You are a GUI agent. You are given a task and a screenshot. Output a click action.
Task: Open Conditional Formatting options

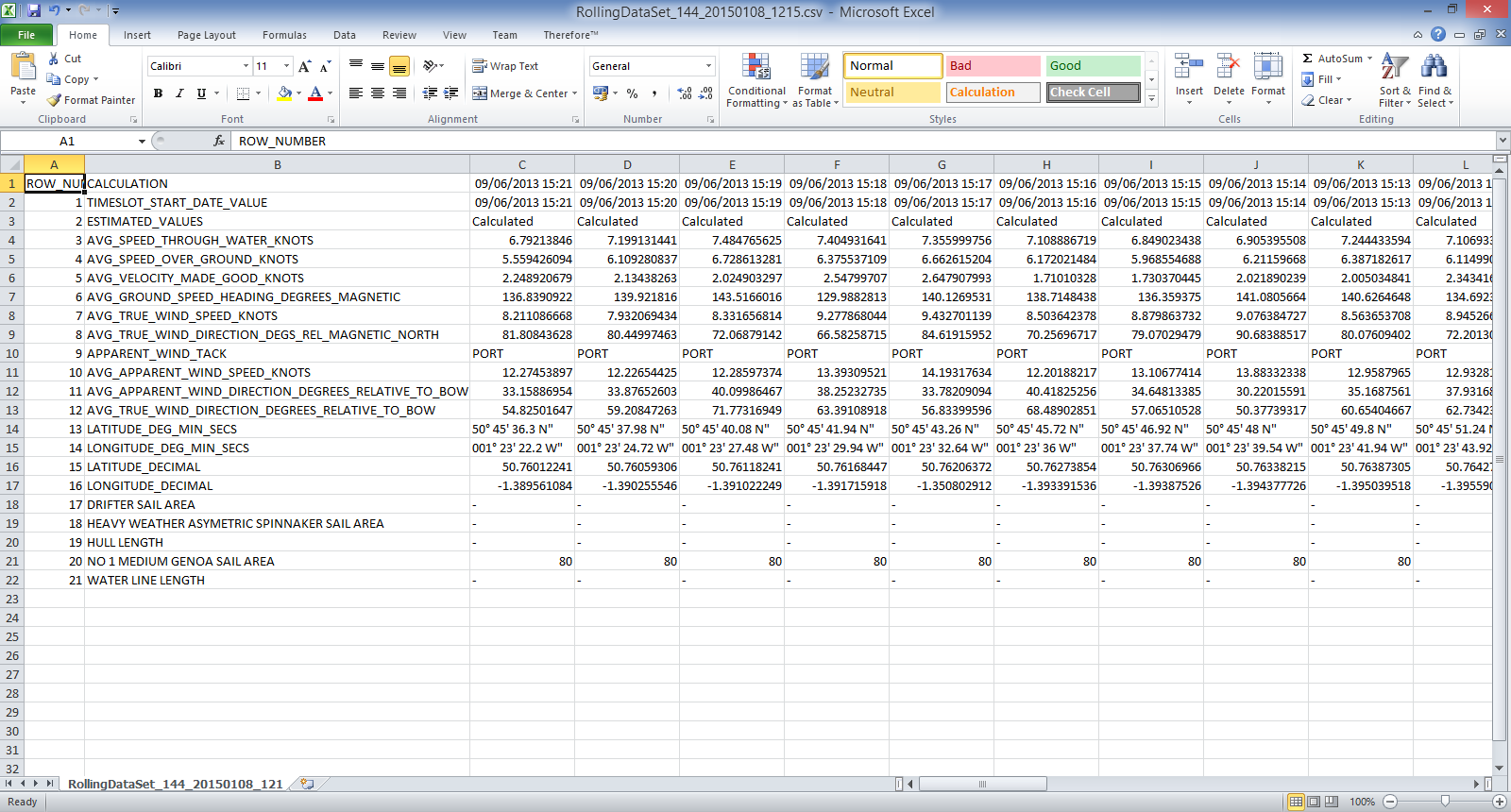756,80
